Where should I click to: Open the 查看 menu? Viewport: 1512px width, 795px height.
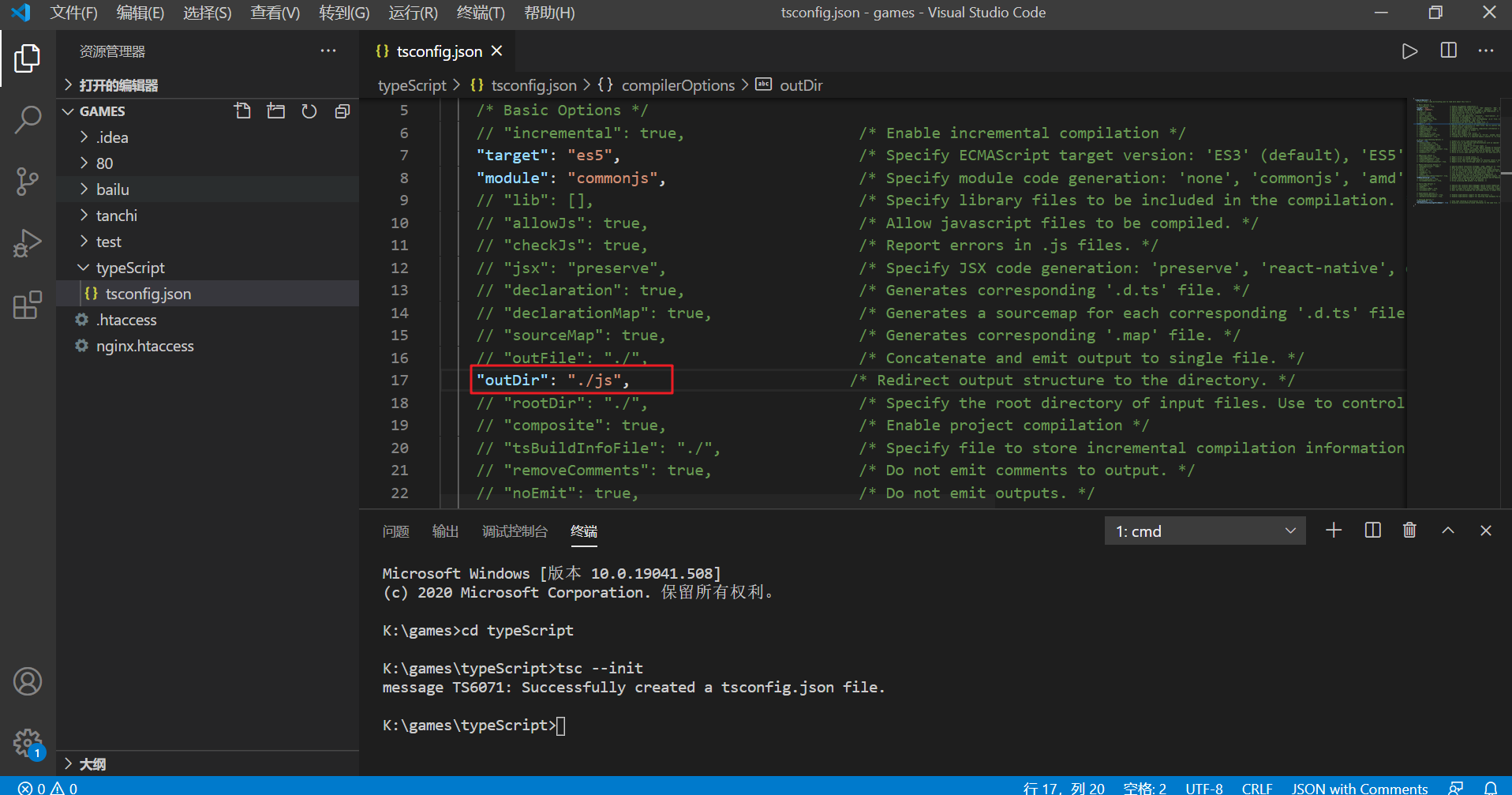(x=274, y=13)
